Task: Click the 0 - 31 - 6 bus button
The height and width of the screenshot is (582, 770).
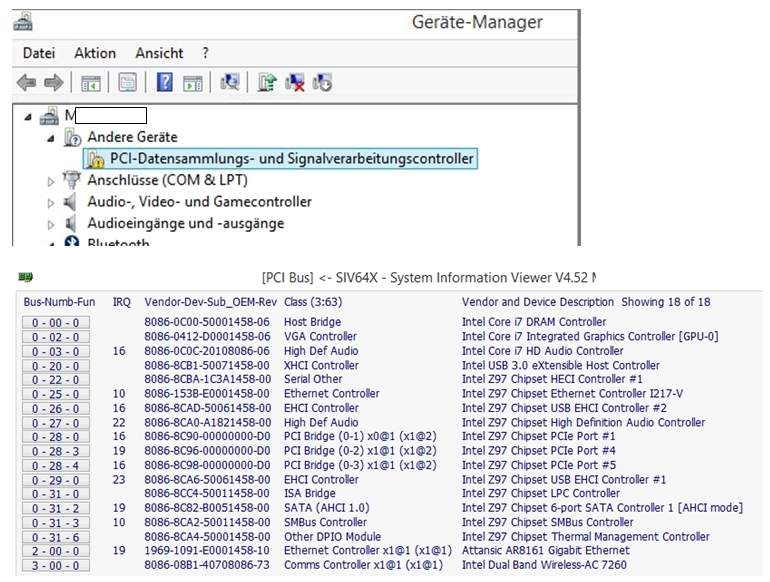Action: coord(55,537)
